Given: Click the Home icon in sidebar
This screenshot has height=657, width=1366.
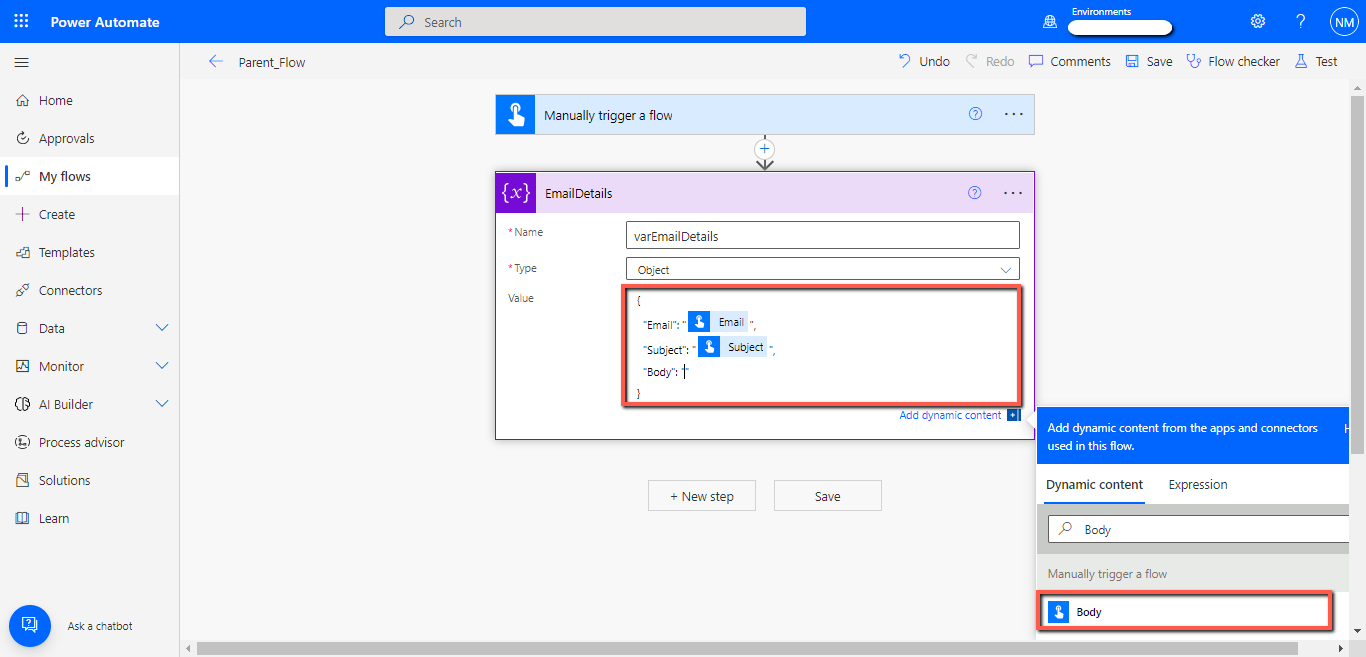Looking at the screenshot, I should 23,100.
